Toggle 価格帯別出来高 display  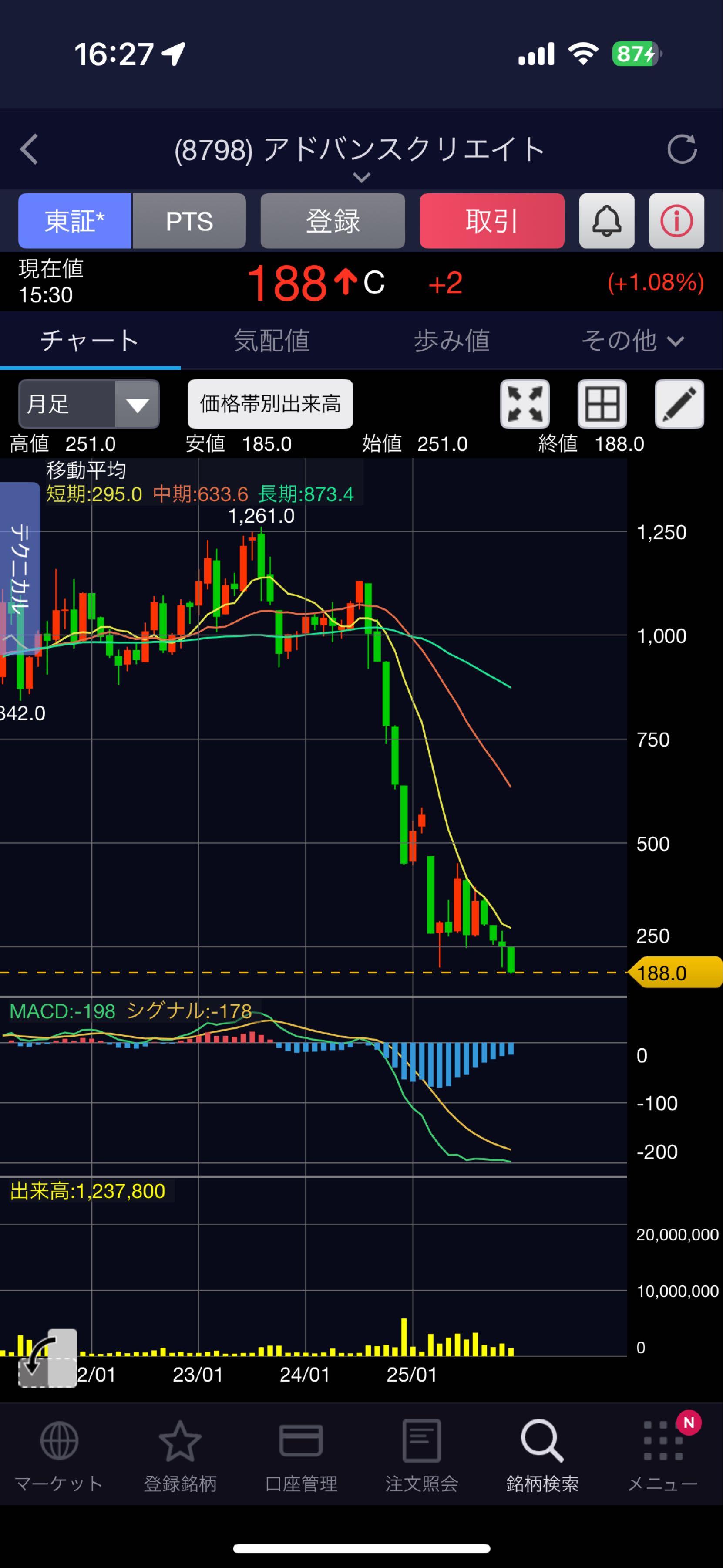[270, 404]
